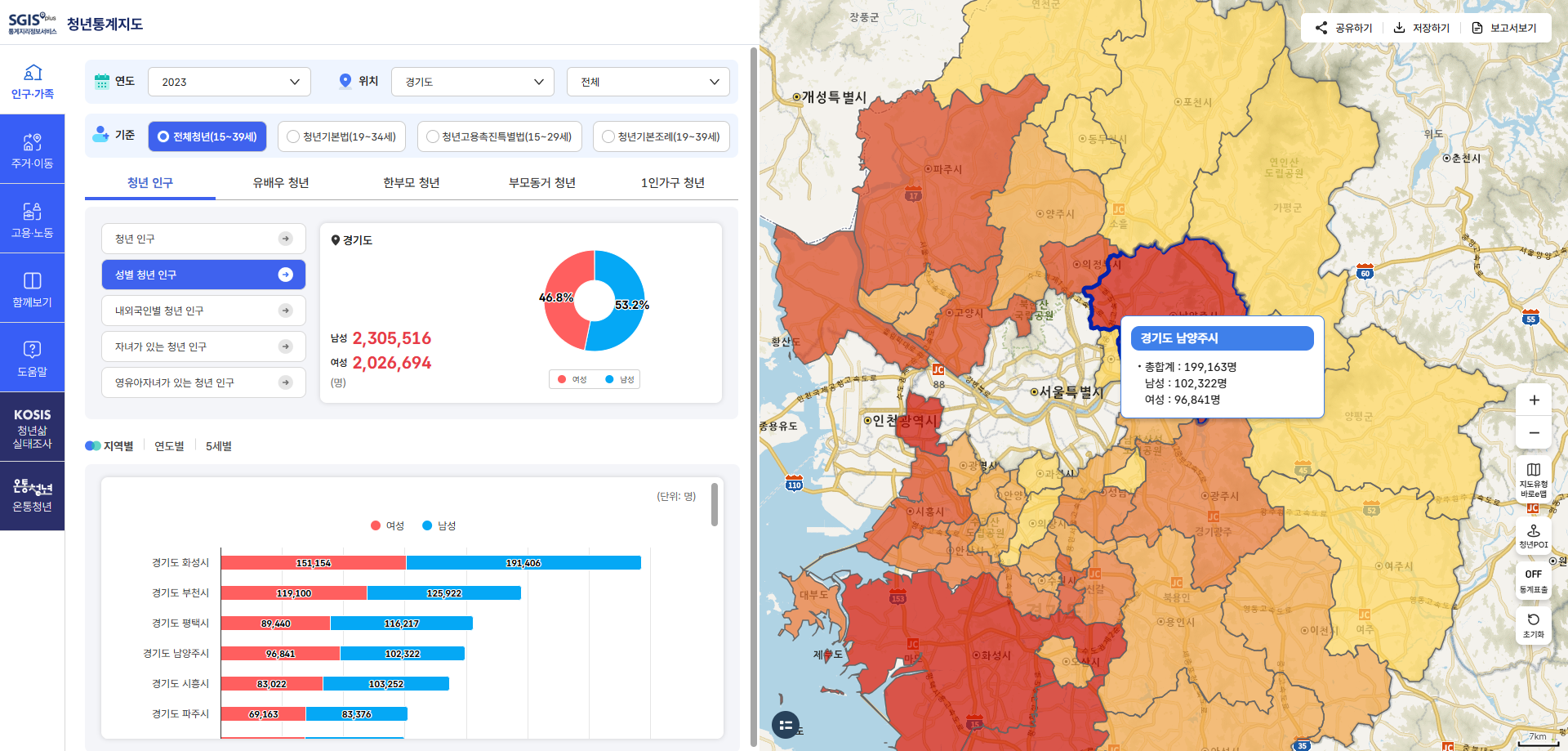Zoom in the map with plus button
This screenshot has width=1568, height=751.
(x=1534, y=400)
